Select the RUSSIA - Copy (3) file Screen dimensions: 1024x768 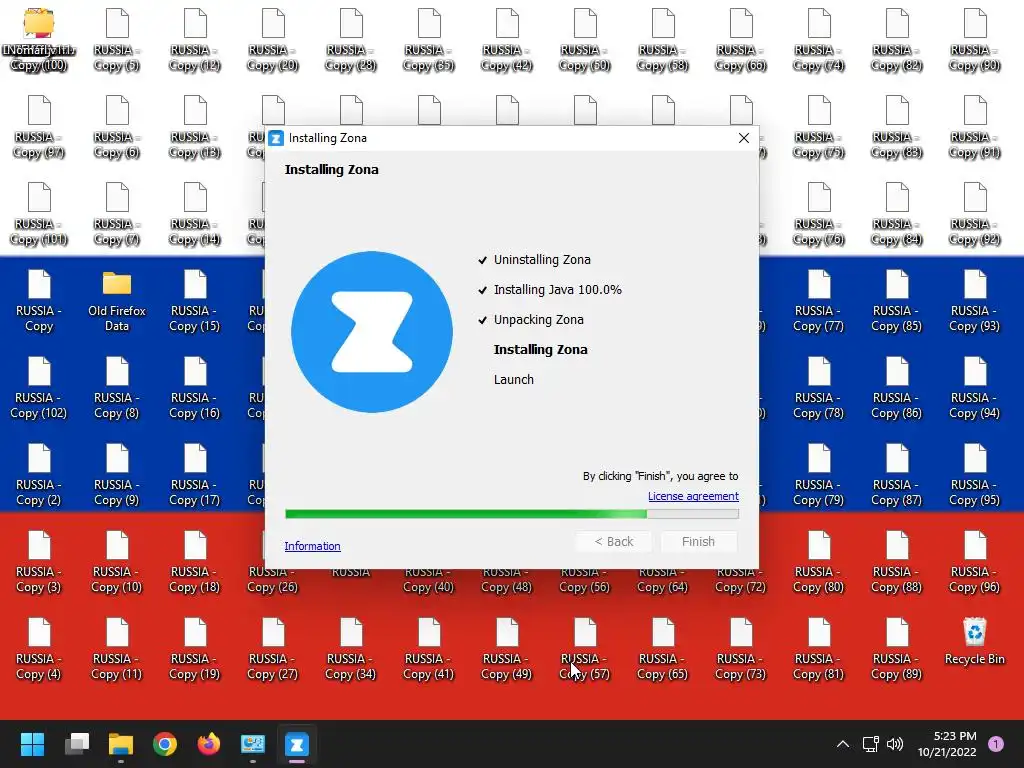pyautogui.click(x=39, y=562)
